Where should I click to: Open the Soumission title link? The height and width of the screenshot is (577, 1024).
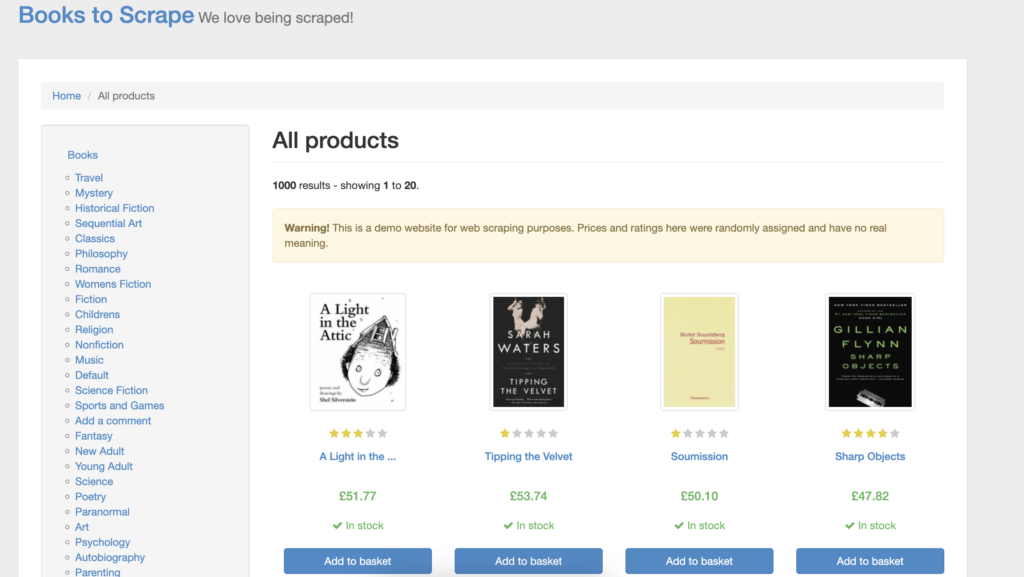699,456
